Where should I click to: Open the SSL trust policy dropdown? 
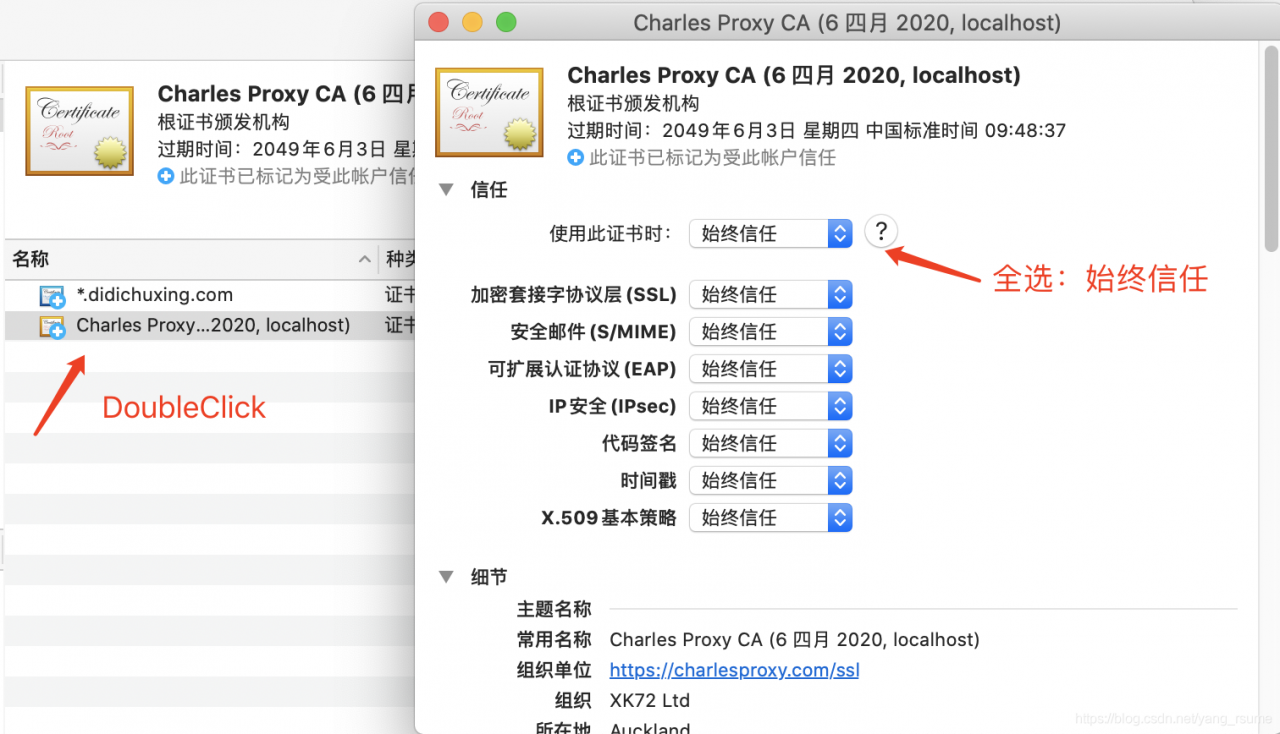coord(771,294)
